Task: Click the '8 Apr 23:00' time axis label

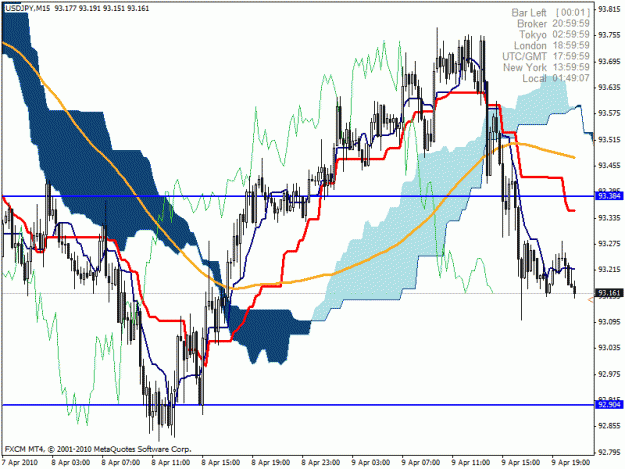Action: pyautogui.click(x=320, y=462)
